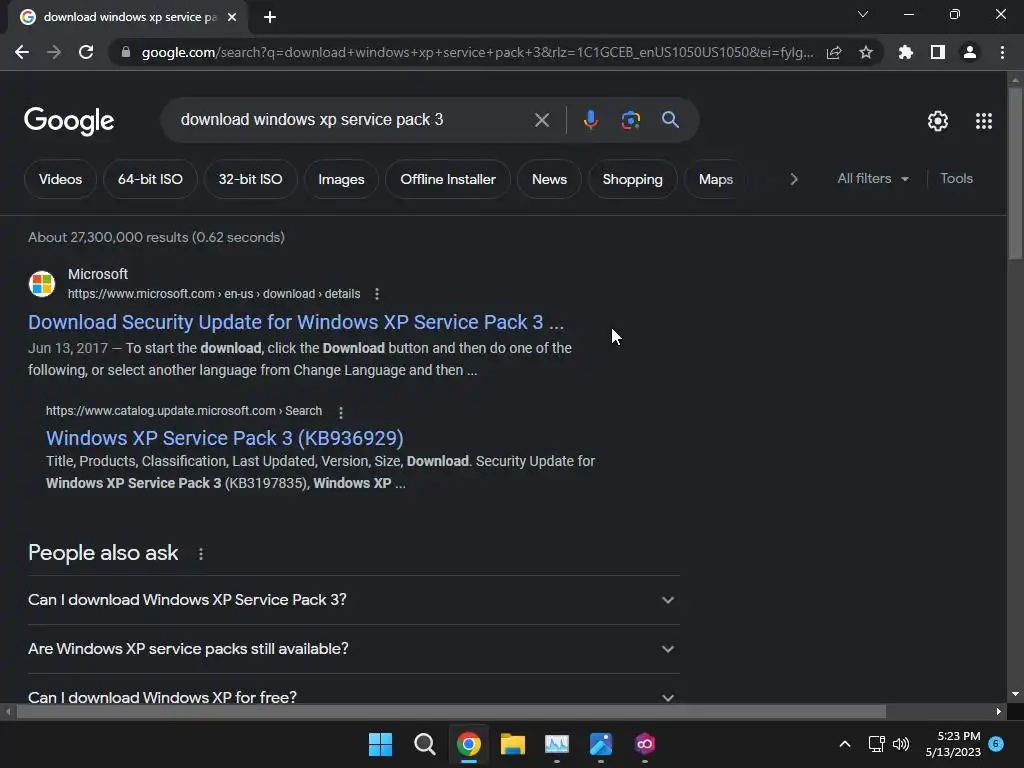The width and height of the screenshot is (1024, 768).
Task: Click the Chrome taskbar icon
Action: [x=468, y=744]
